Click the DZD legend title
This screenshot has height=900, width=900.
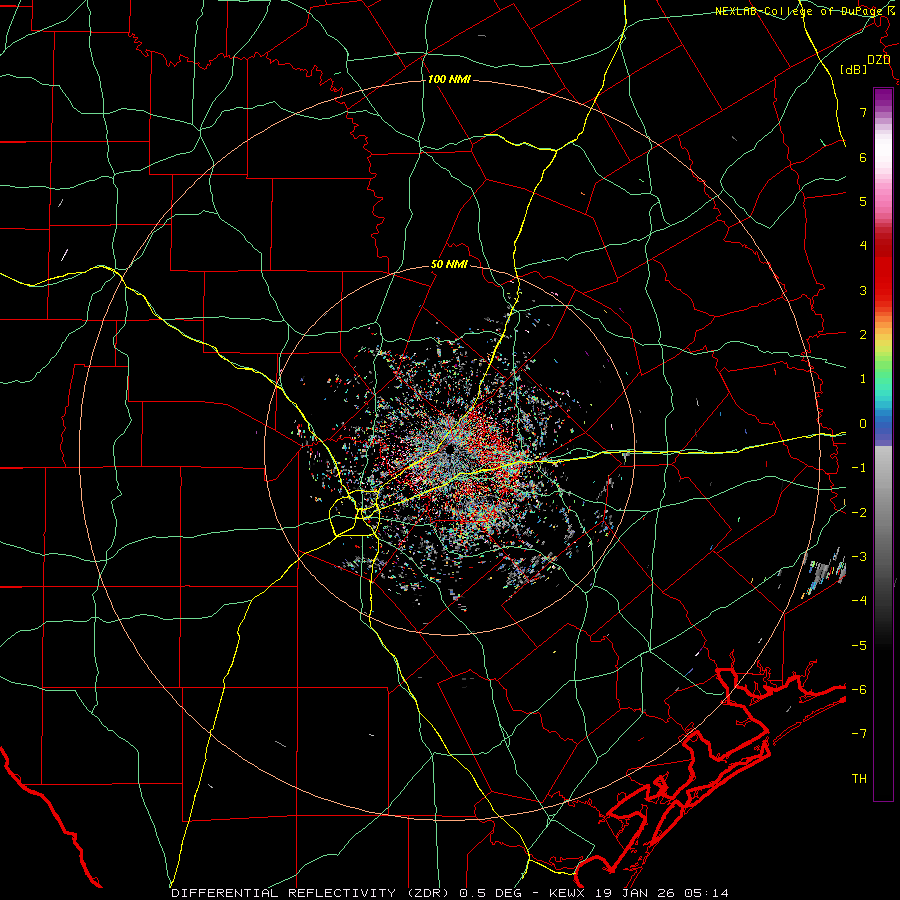click(x=879, y=60)
